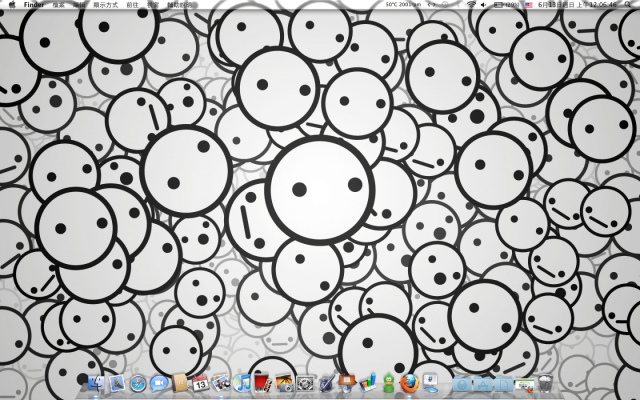Open Finder from the Dock
640x400 pixels.
(x=96, y=384)
